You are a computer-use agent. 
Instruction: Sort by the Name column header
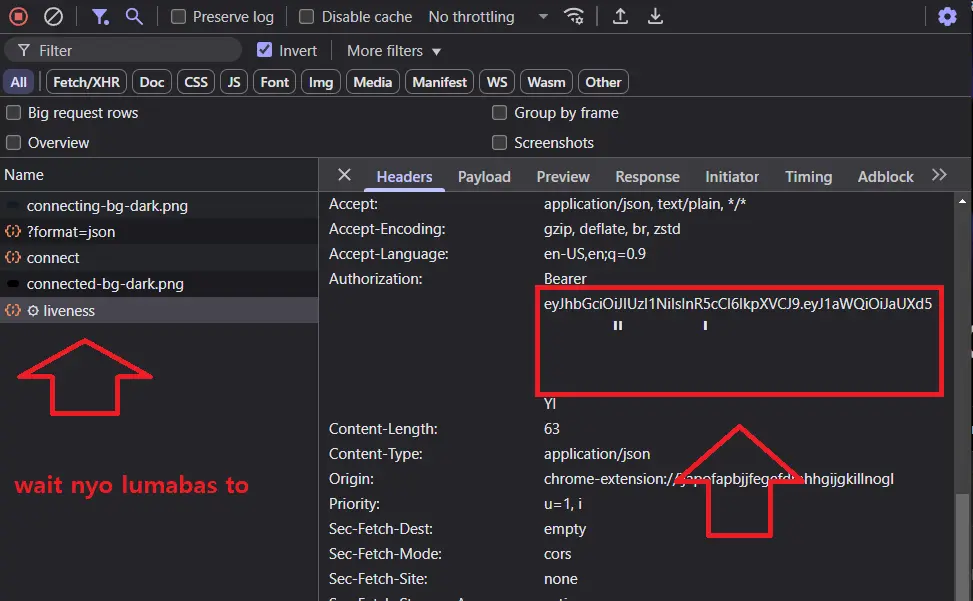click(x=159, y=175)
